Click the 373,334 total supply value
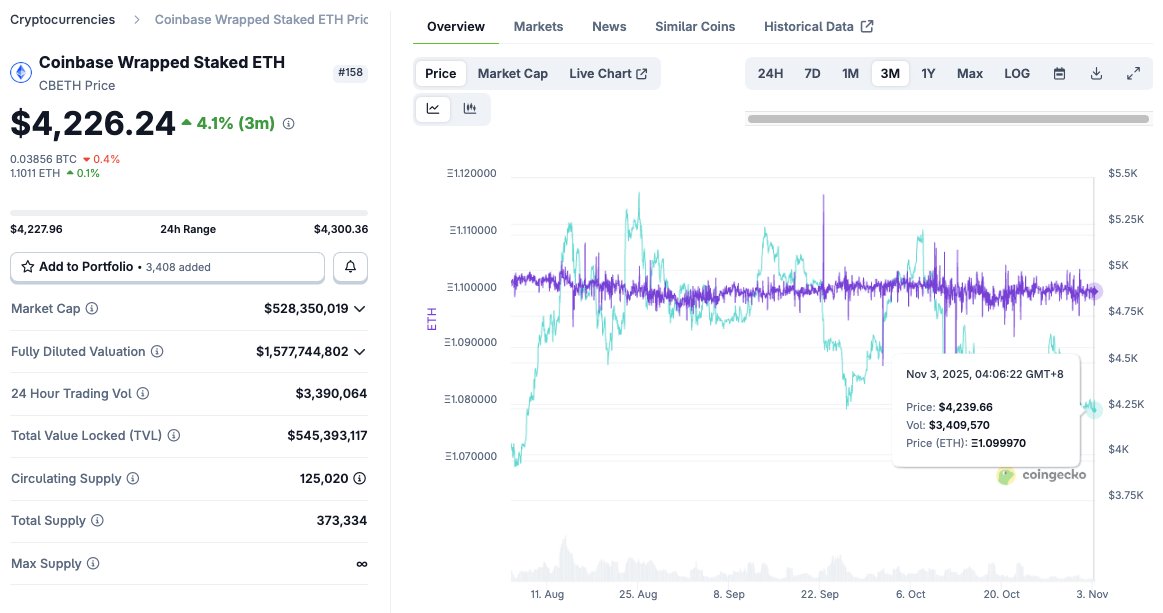The width and height of the screenshot is (1163, 613). 342,520
